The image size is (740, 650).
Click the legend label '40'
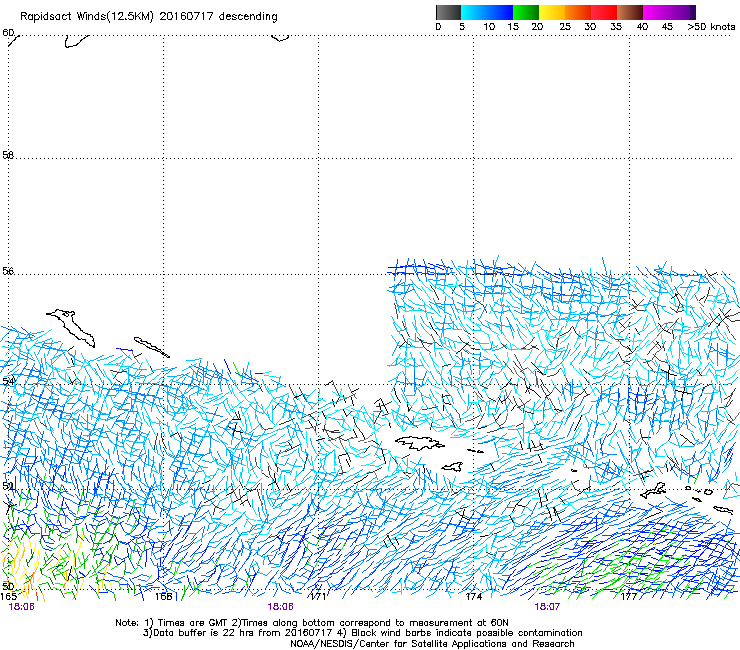(642, 27)
